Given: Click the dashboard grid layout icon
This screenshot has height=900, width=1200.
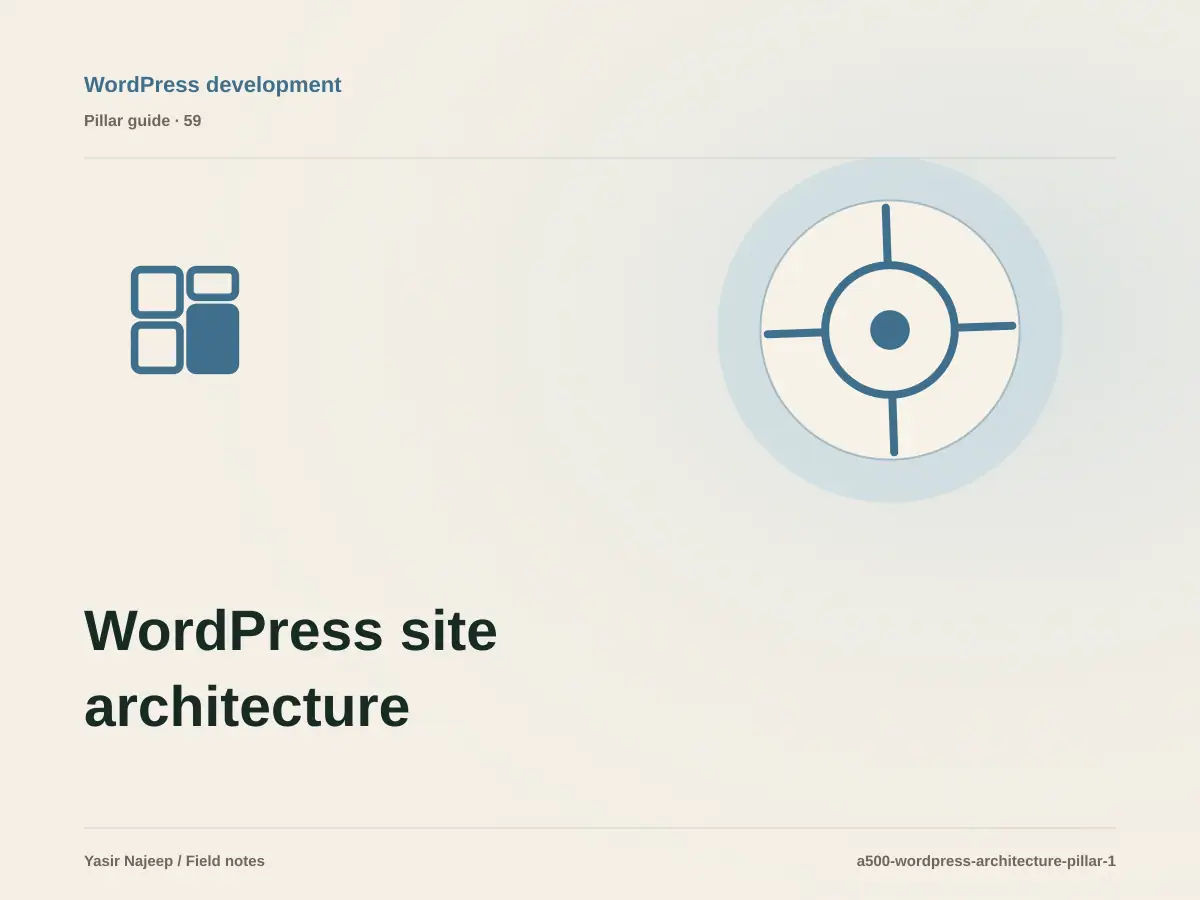Looking at the screenshot, I should click(185, 320).
